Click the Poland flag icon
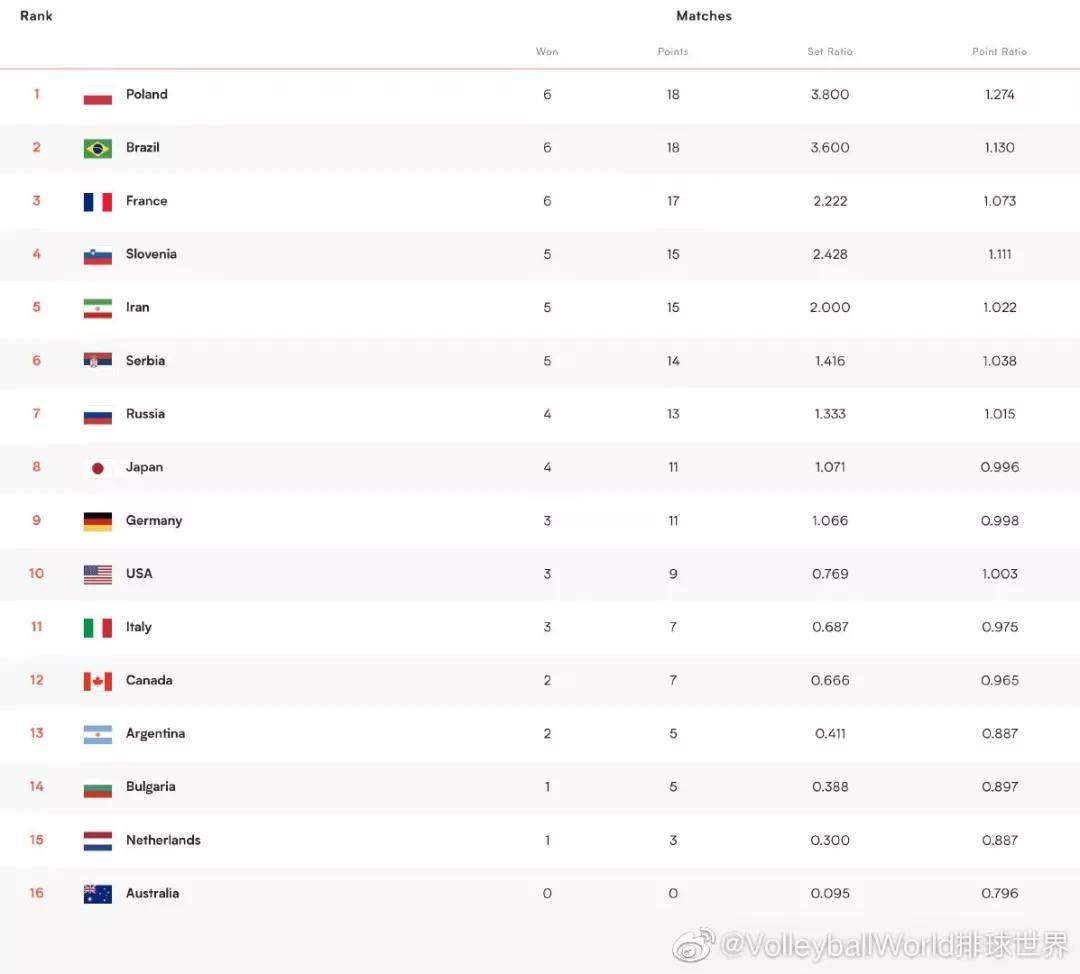Screen dimensions: 1080x974 click(x=98, y=96)
